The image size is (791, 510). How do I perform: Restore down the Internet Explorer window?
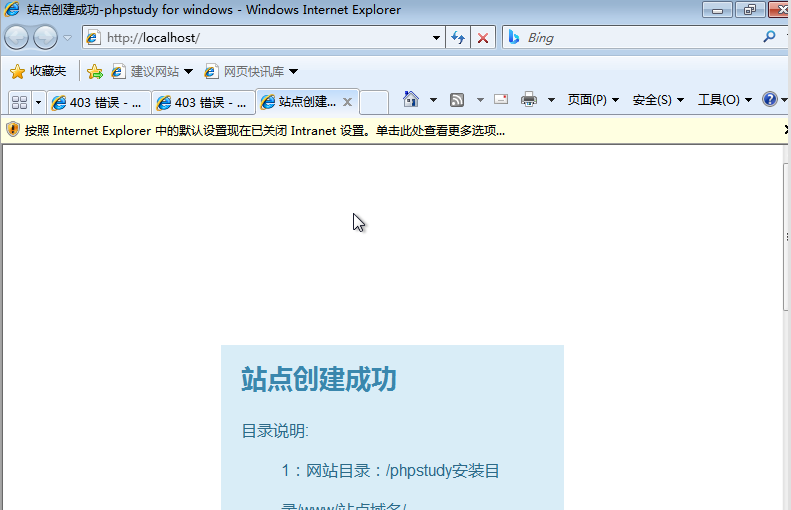tap(750, 10)
